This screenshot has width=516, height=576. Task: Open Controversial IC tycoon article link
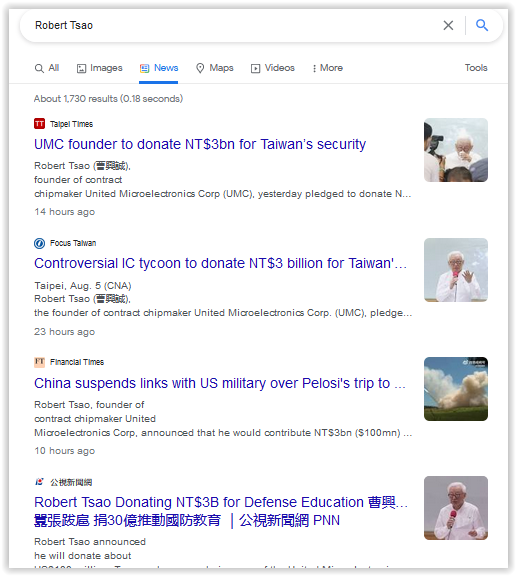pyautogui.click(x=220, y=263)
